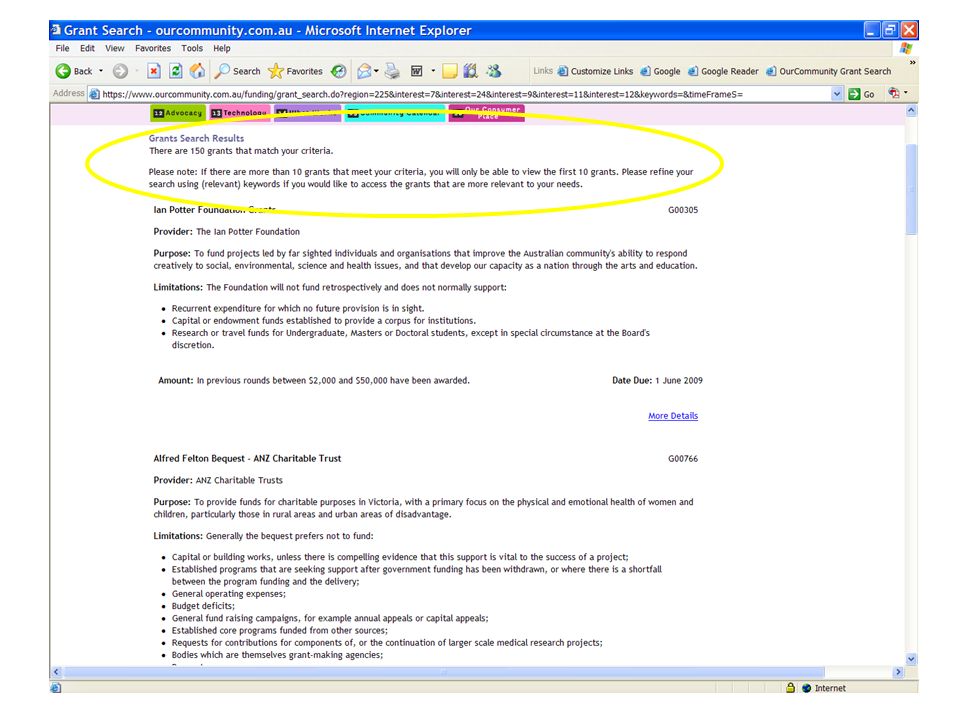Image resolution: width=960 pixels, height=720 pixels.
Task: Click the vertical scrollbar up arrow
Action: coord(911,111)
